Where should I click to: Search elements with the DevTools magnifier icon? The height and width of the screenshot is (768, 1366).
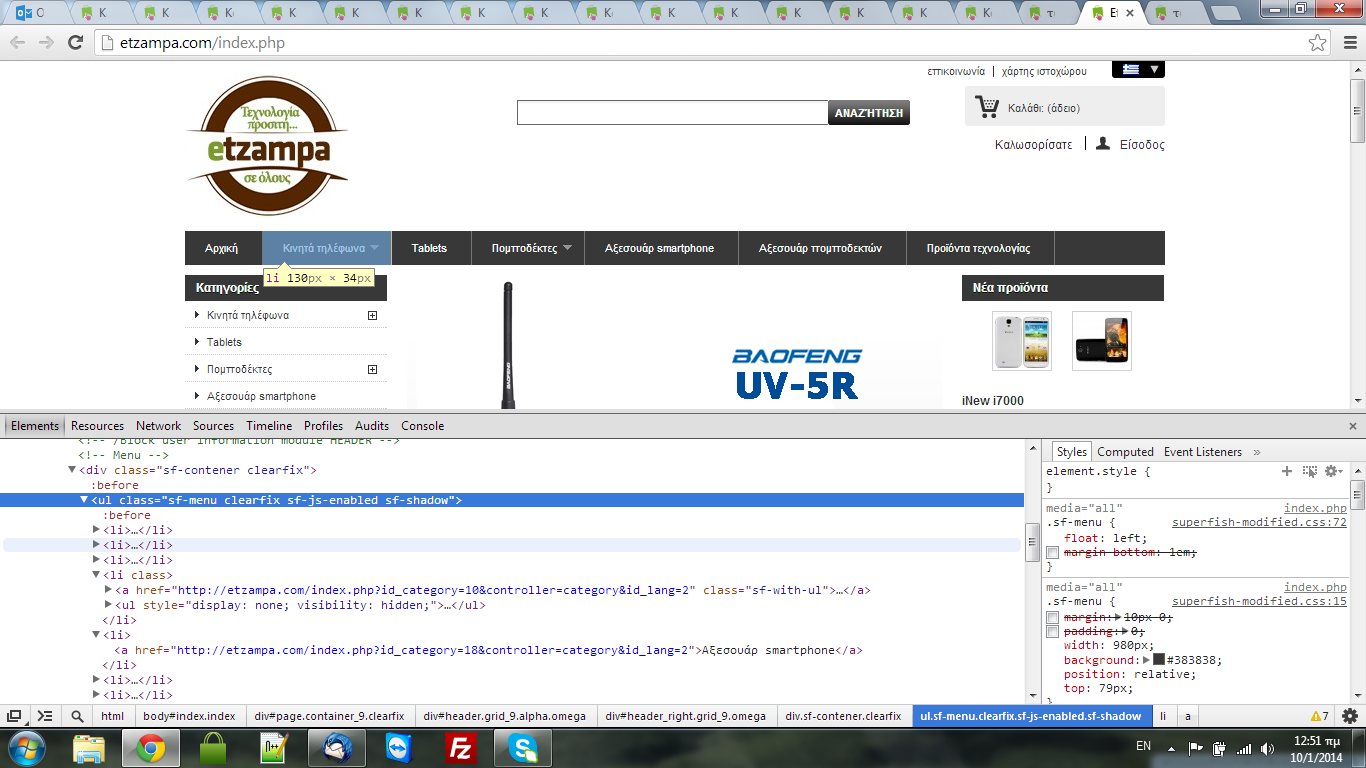(x=77, y=716)
